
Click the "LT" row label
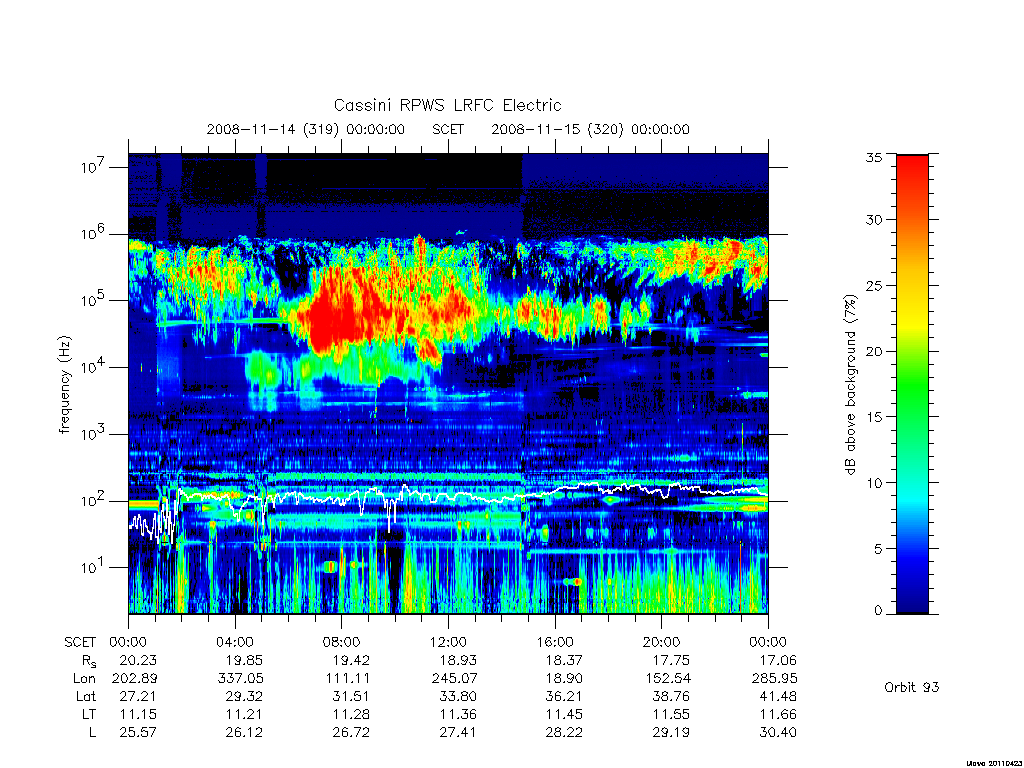pos(89,714)
